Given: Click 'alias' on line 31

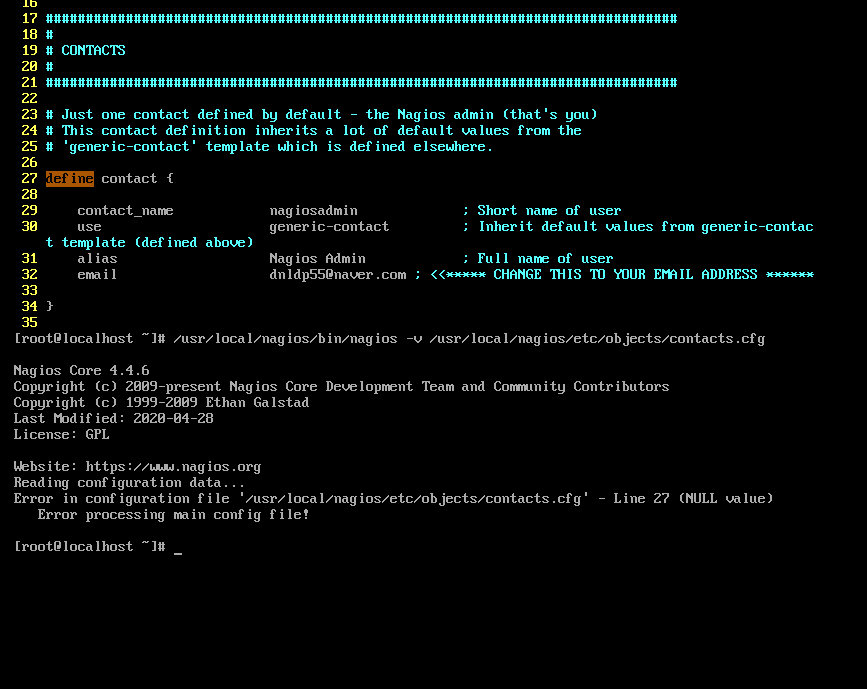Looking at the screenshot, I should pos(97,259).
